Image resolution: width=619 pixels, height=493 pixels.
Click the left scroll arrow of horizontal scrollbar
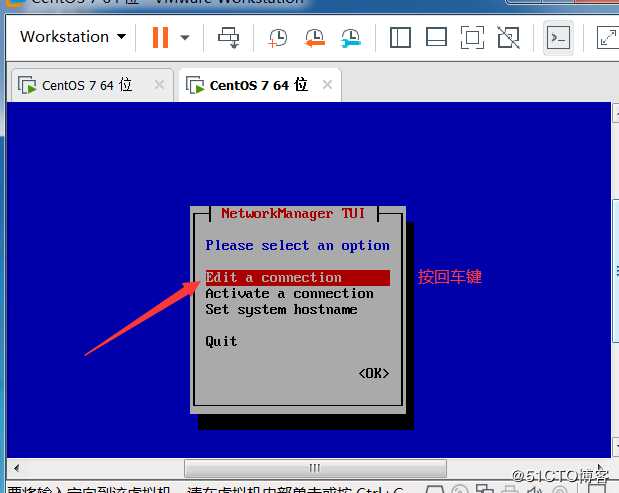(16, 468)
